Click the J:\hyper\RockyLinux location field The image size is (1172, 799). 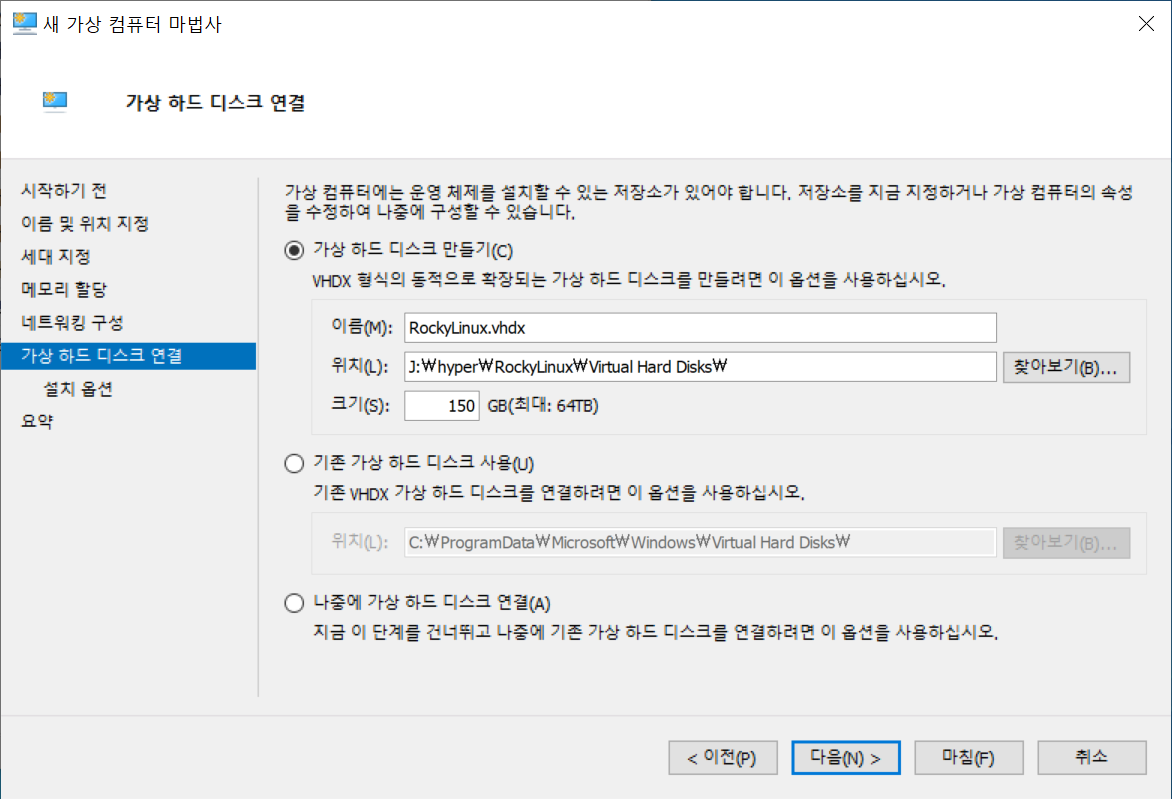tap(700, 367)
